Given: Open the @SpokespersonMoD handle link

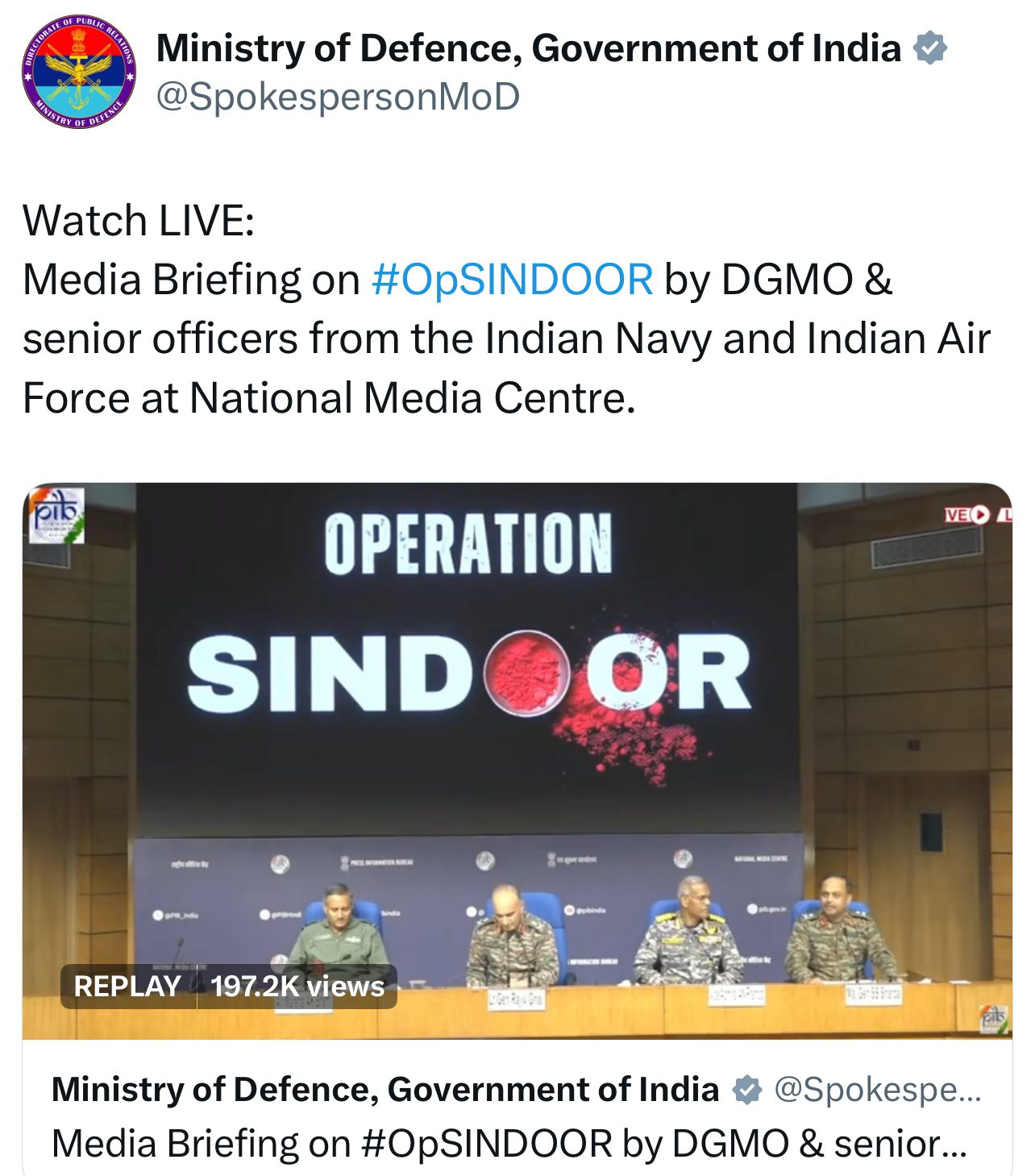Looking at the screenshot, I should pyautogui.click(x=338, y=97).
